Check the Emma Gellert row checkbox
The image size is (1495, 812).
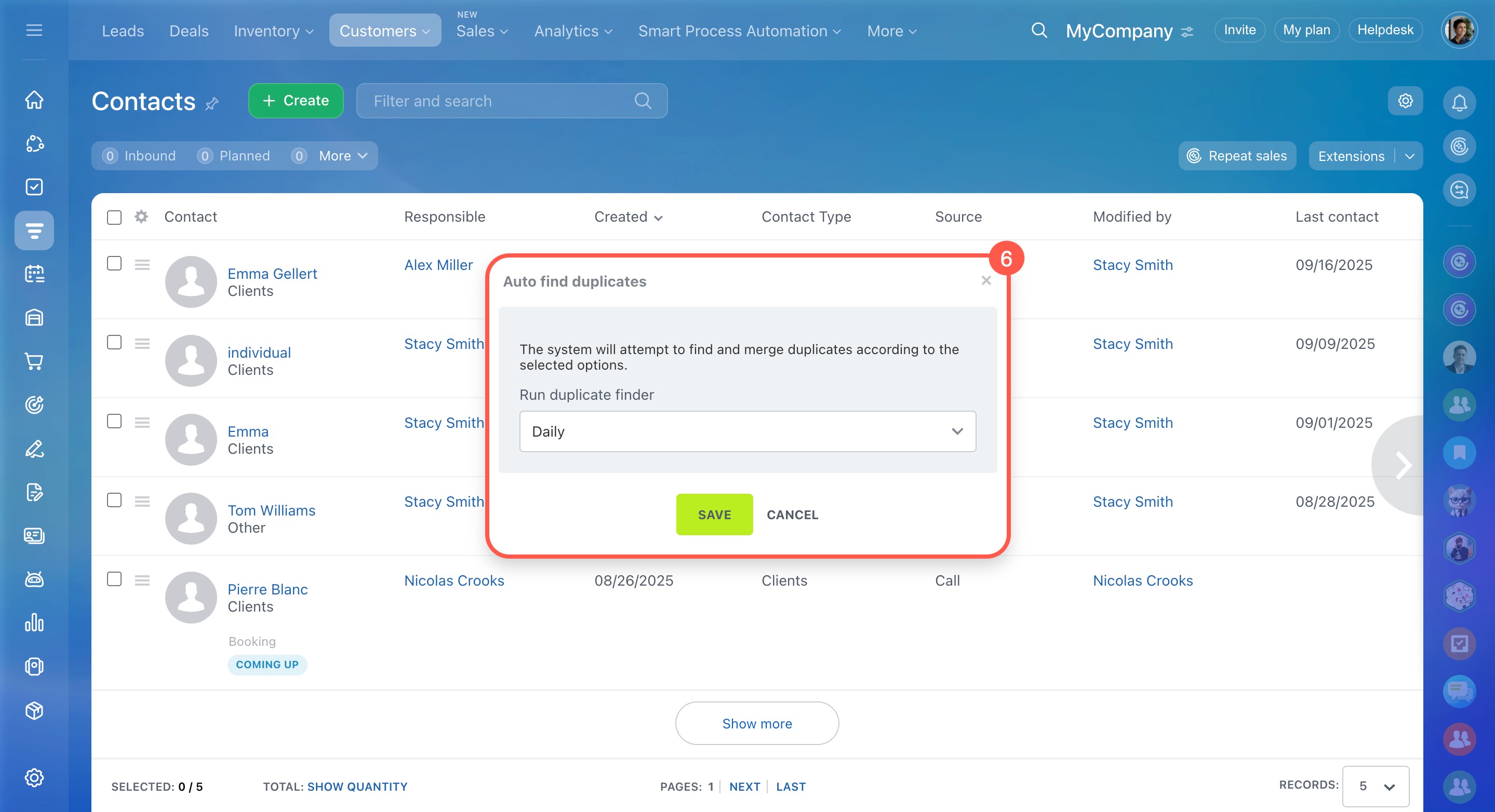pyautogui.click(x=114, y=263)
